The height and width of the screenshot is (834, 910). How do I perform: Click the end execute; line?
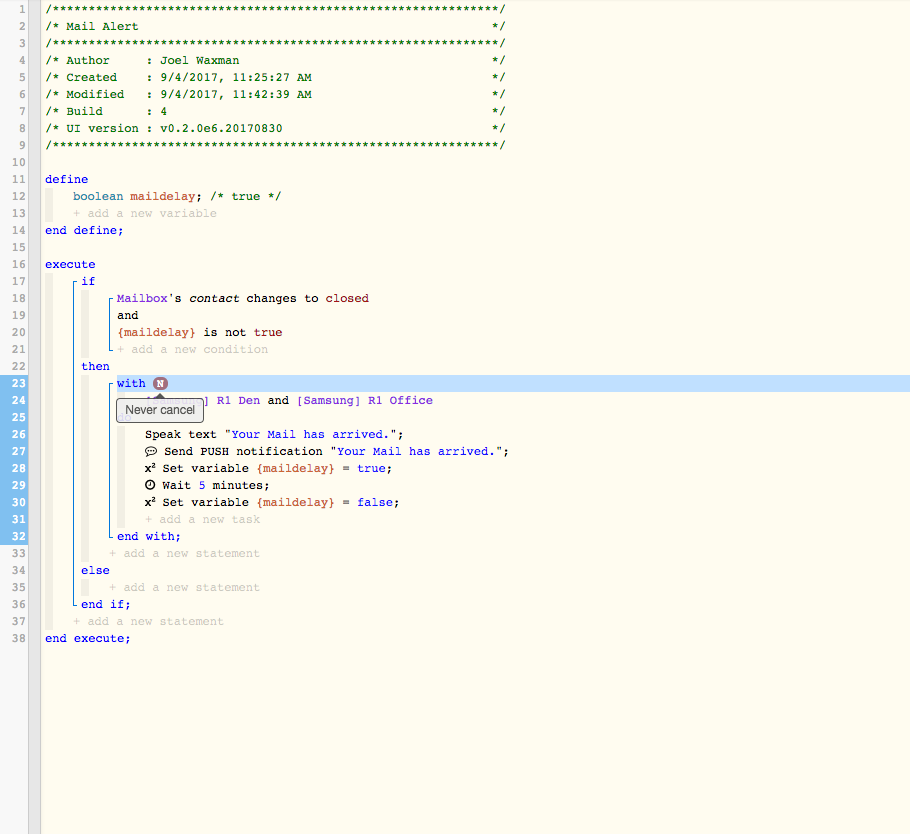88,638
